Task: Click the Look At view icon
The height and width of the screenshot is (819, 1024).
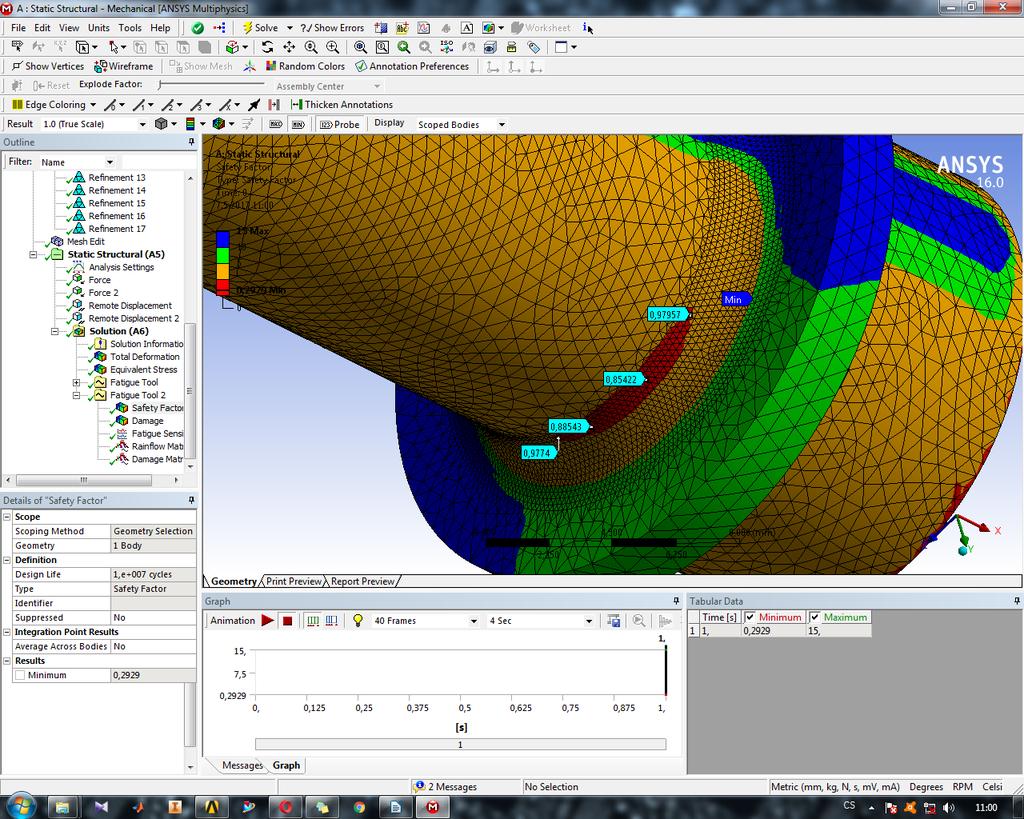Action: click(469, 47)
